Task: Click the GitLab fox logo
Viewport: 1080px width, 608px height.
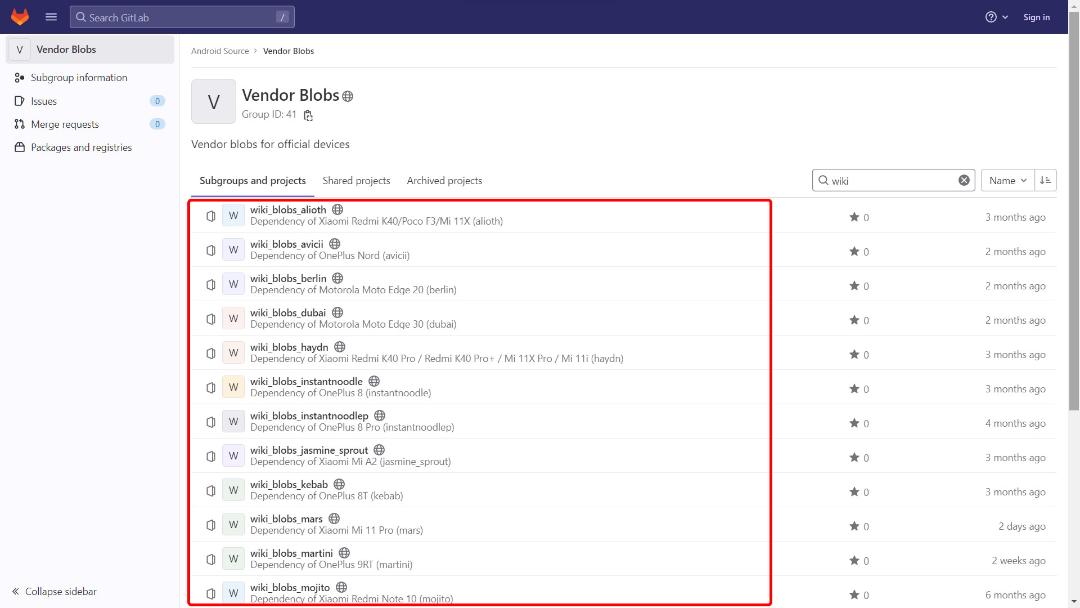Action: point(20,17)
